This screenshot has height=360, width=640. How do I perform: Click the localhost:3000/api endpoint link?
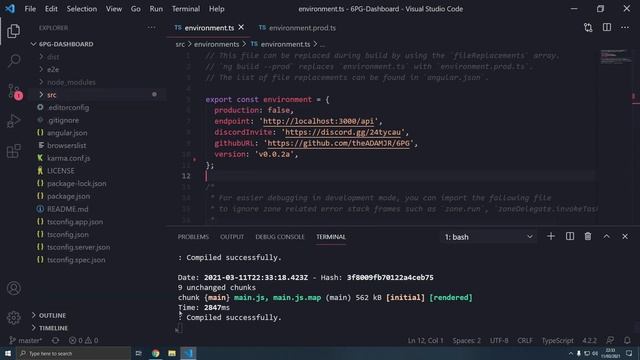point(318,121)
